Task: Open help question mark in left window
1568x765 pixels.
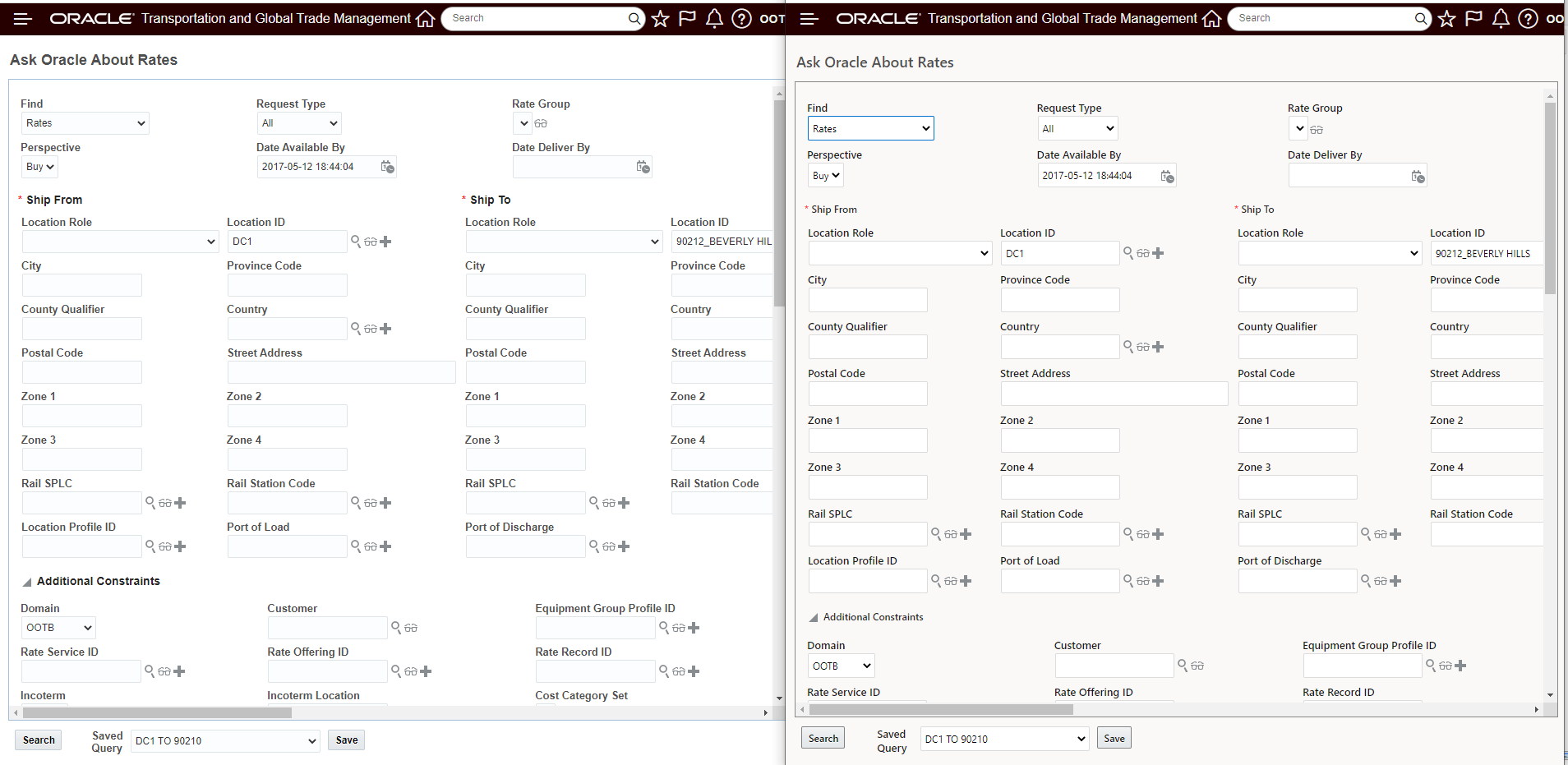Action: (742, 18)
